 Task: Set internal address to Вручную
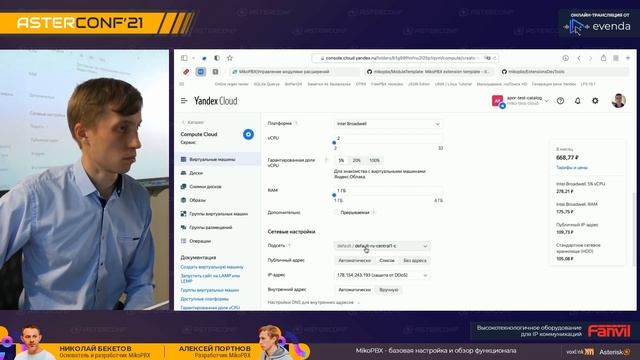389,290
